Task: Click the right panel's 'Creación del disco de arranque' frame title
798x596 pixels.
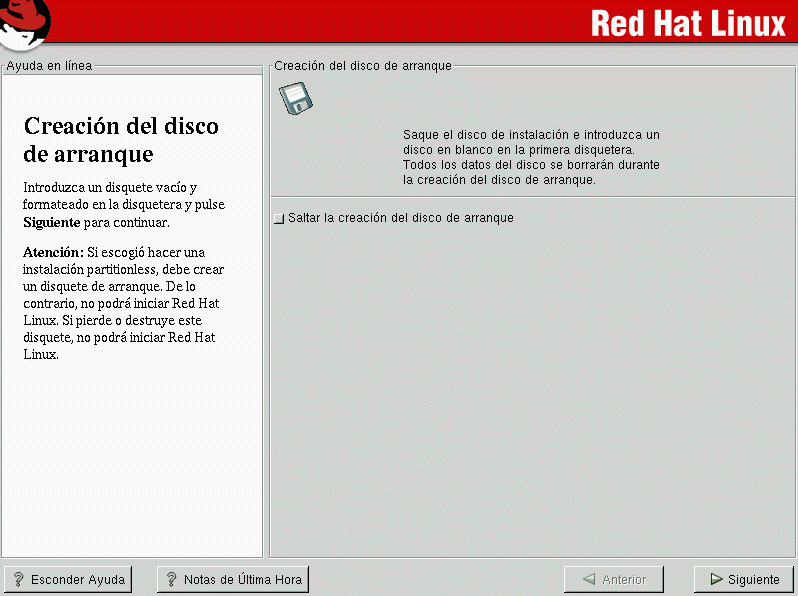Action: 363,66
